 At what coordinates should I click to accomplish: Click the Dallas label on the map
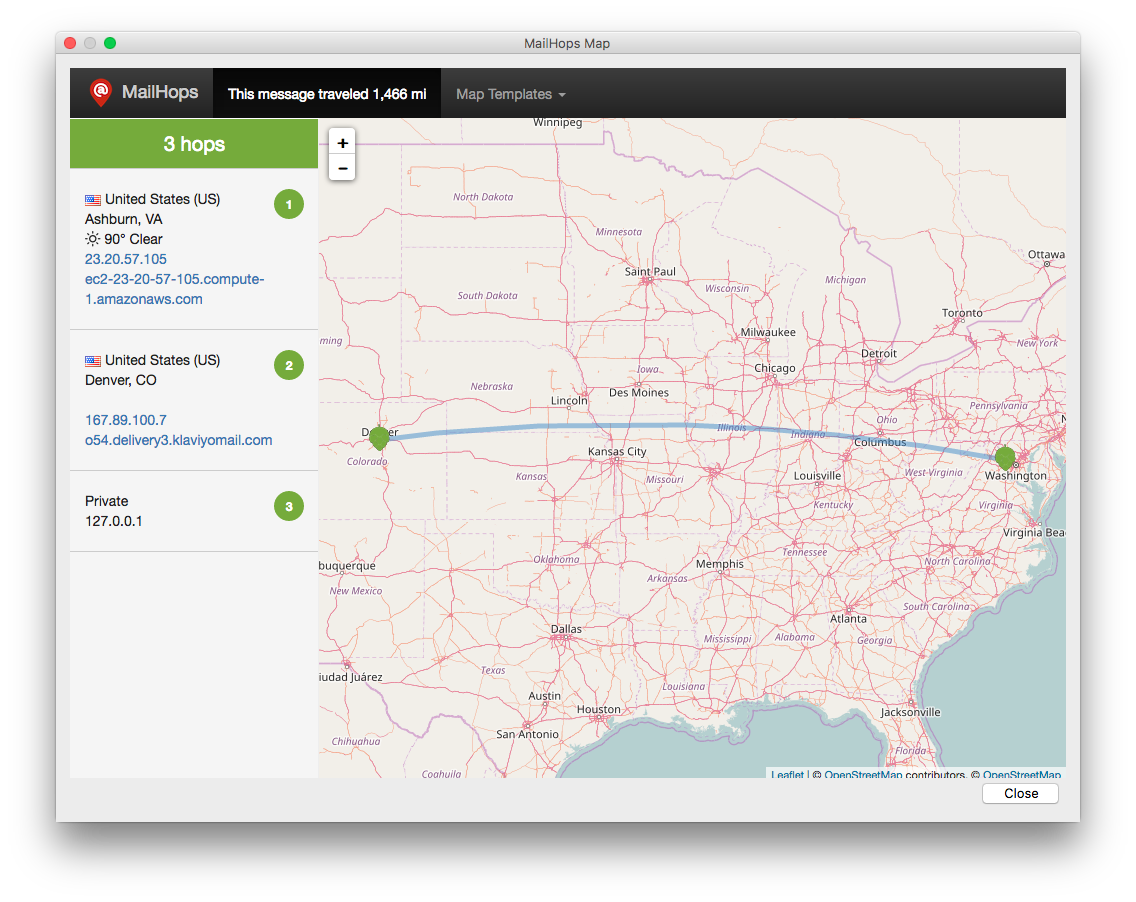pyautogui.click(x=566, y=629)
